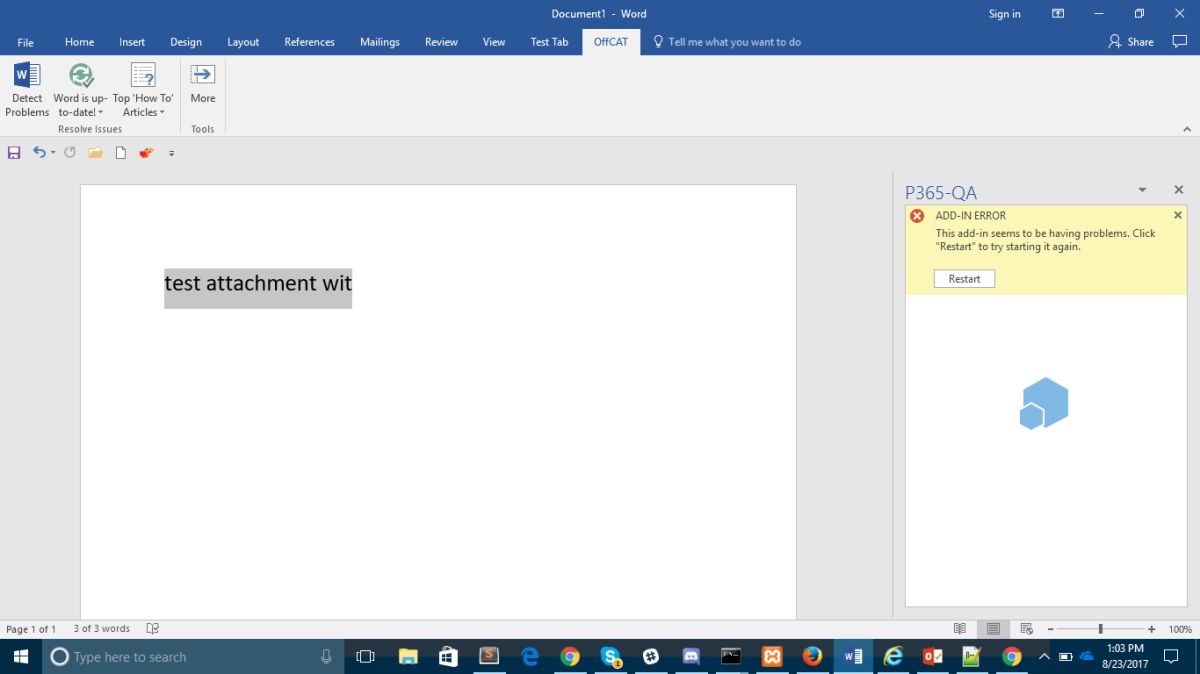1200x674 pixels.
Task: Click the selected text 'test attachment wit'
Action: (x=258, y=284)
